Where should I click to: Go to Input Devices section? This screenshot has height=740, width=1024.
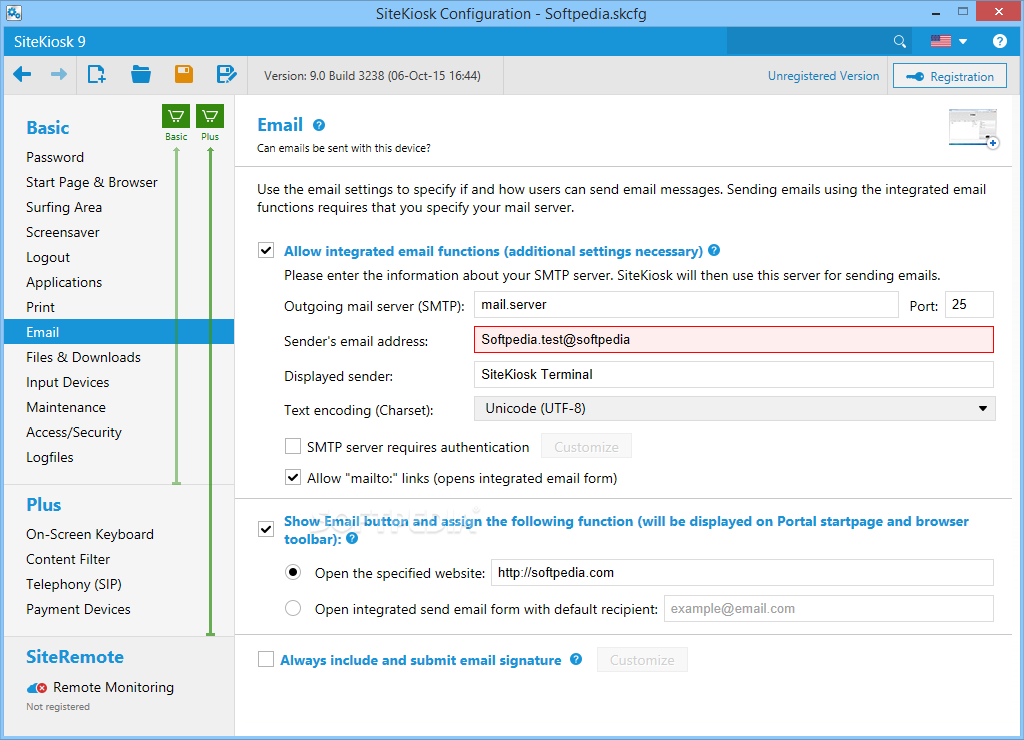pos(67,382)
